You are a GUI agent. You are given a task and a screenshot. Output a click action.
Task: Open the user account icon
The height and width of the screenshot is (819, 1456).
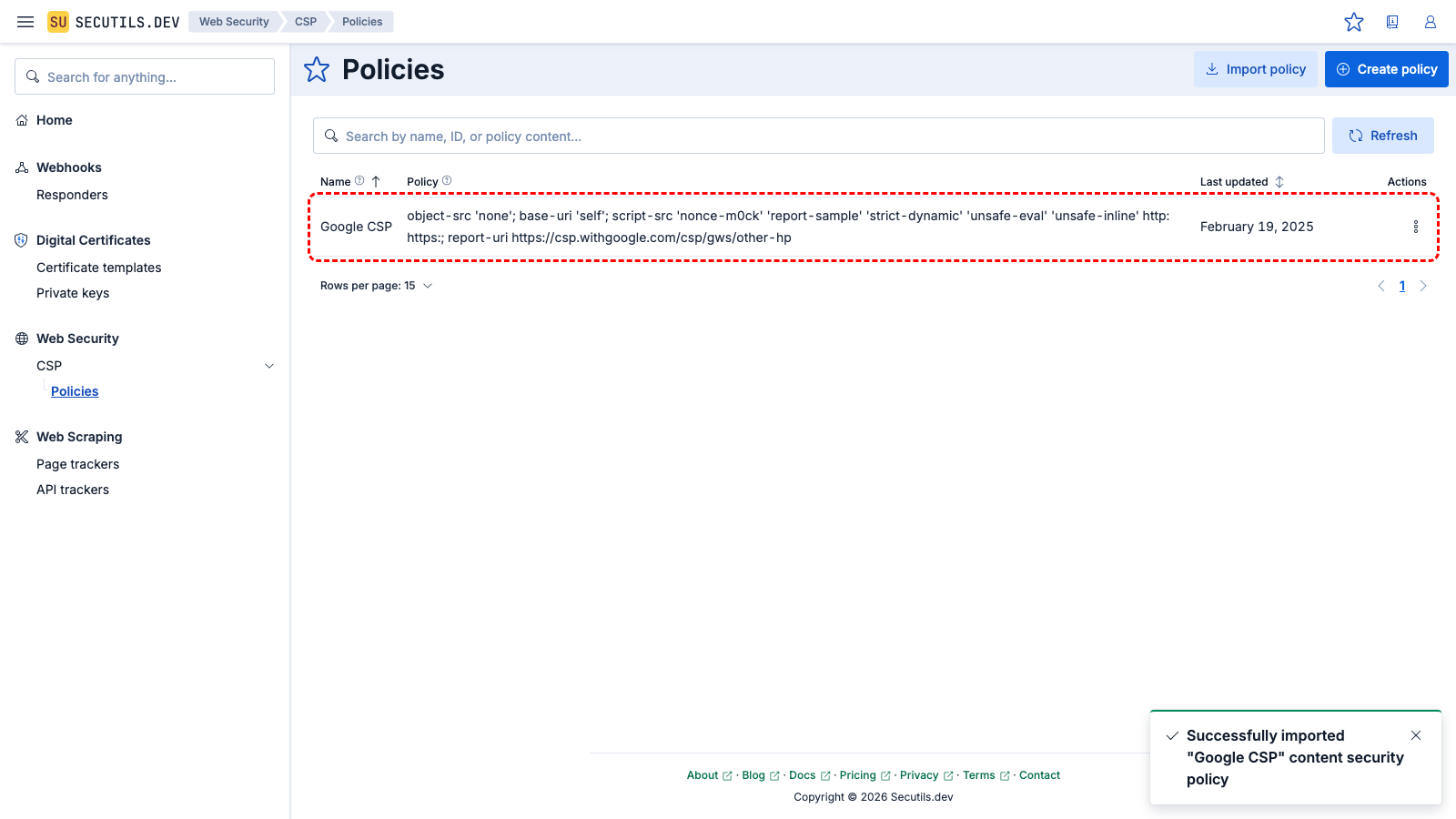pyautogui.click(x=1430, y=22)
